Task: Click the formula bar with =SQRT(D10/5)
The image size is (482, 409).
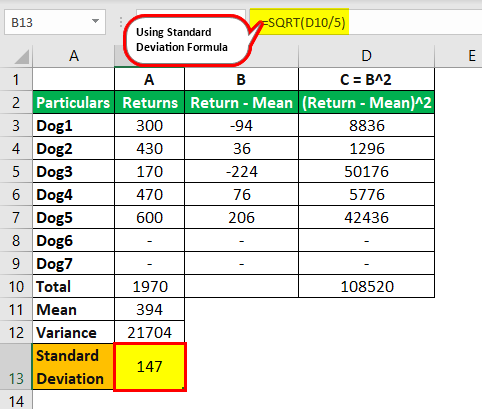Action: [x=365, y=22]
